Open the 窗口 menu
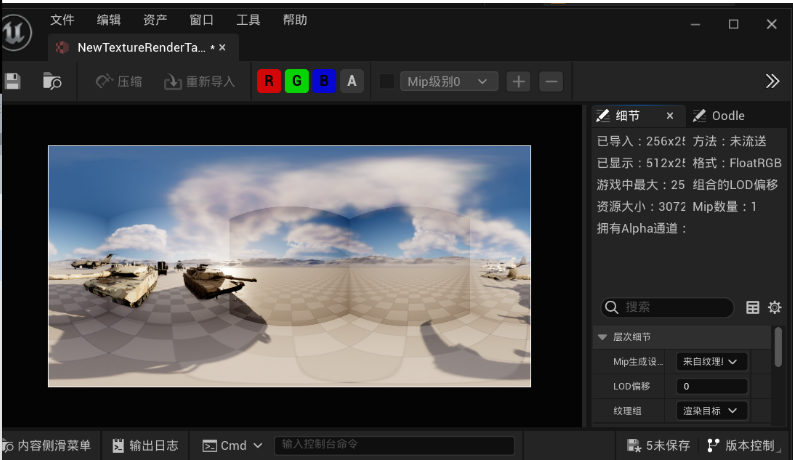The width and height of the screenshot is (793, 460). coord(201,20)
